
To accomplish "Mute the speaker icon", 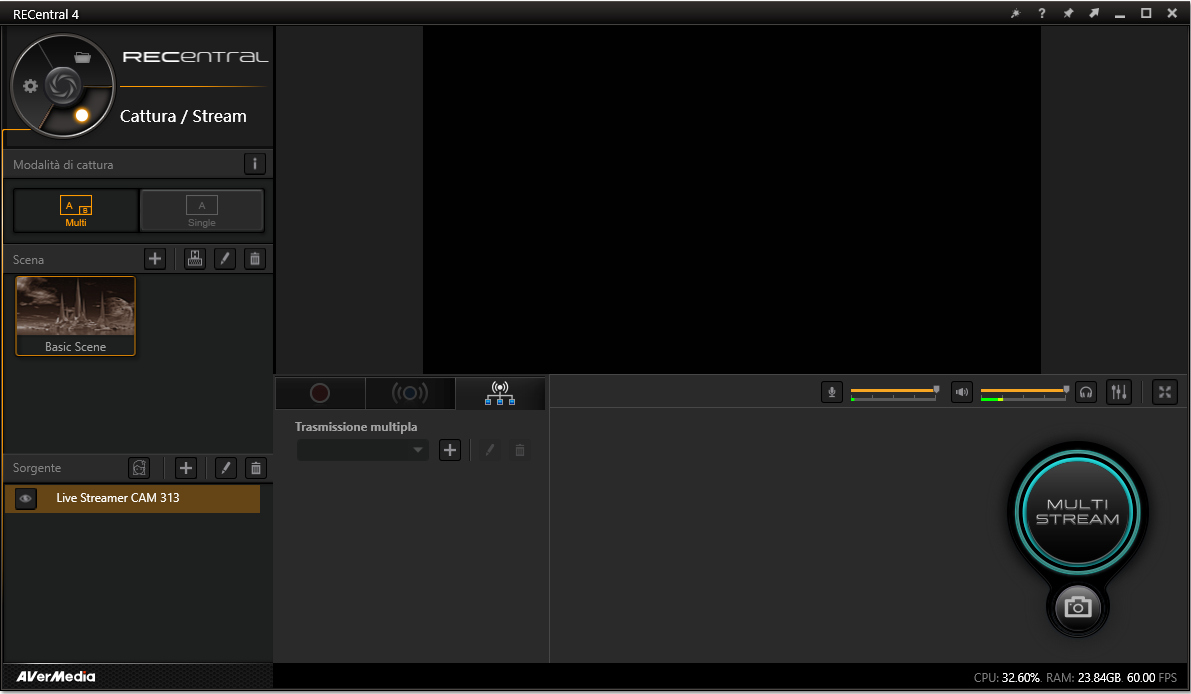I will pos(962,392).
